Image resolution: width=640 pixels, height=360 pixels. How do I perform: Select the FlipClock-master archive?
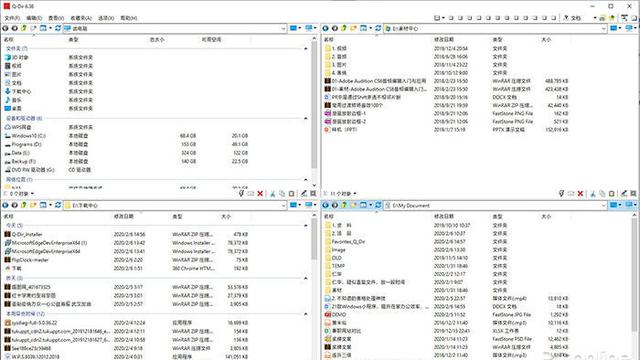point(27,260)
